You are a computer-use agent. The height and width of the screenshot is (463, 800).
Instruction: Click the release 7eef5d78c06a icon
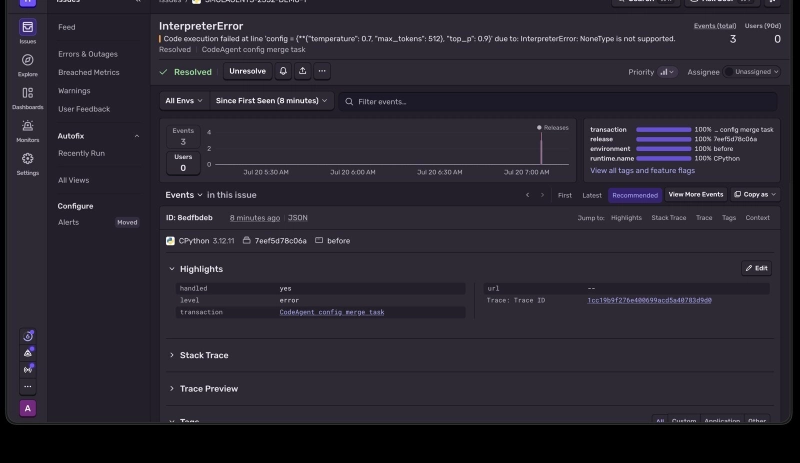coord(246,240)
